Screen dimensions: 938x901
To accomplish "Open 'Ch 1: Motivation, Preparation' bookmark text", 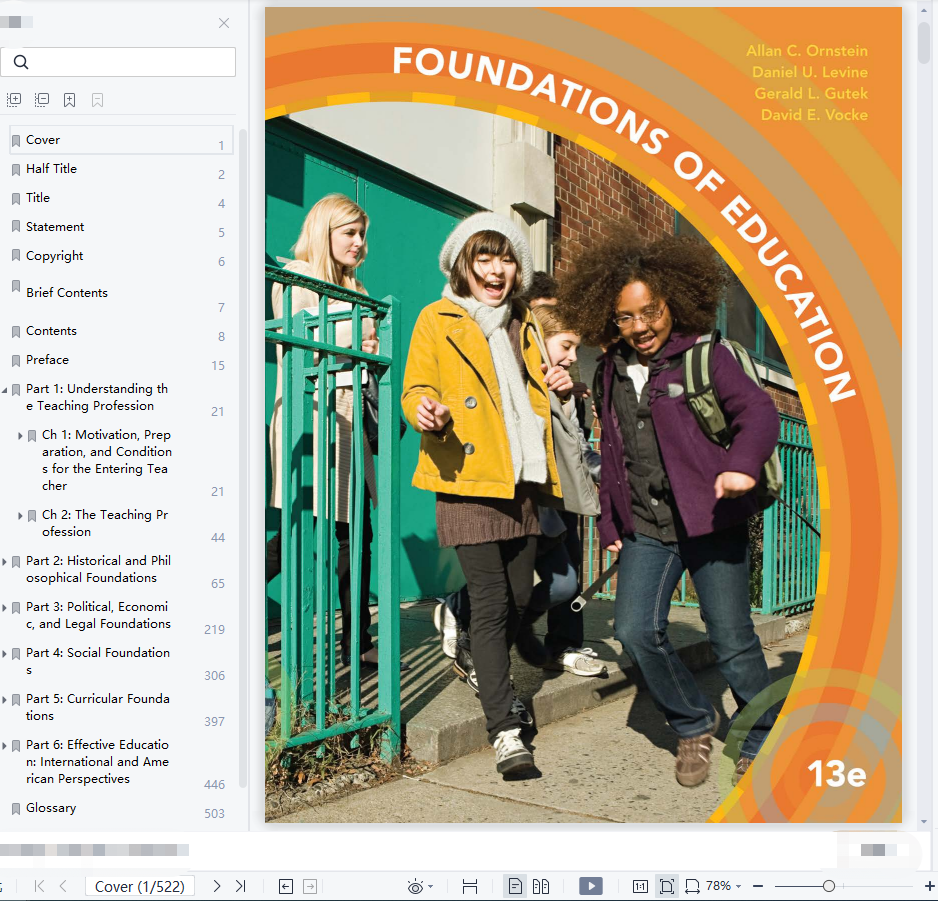I will pos(106,460).
